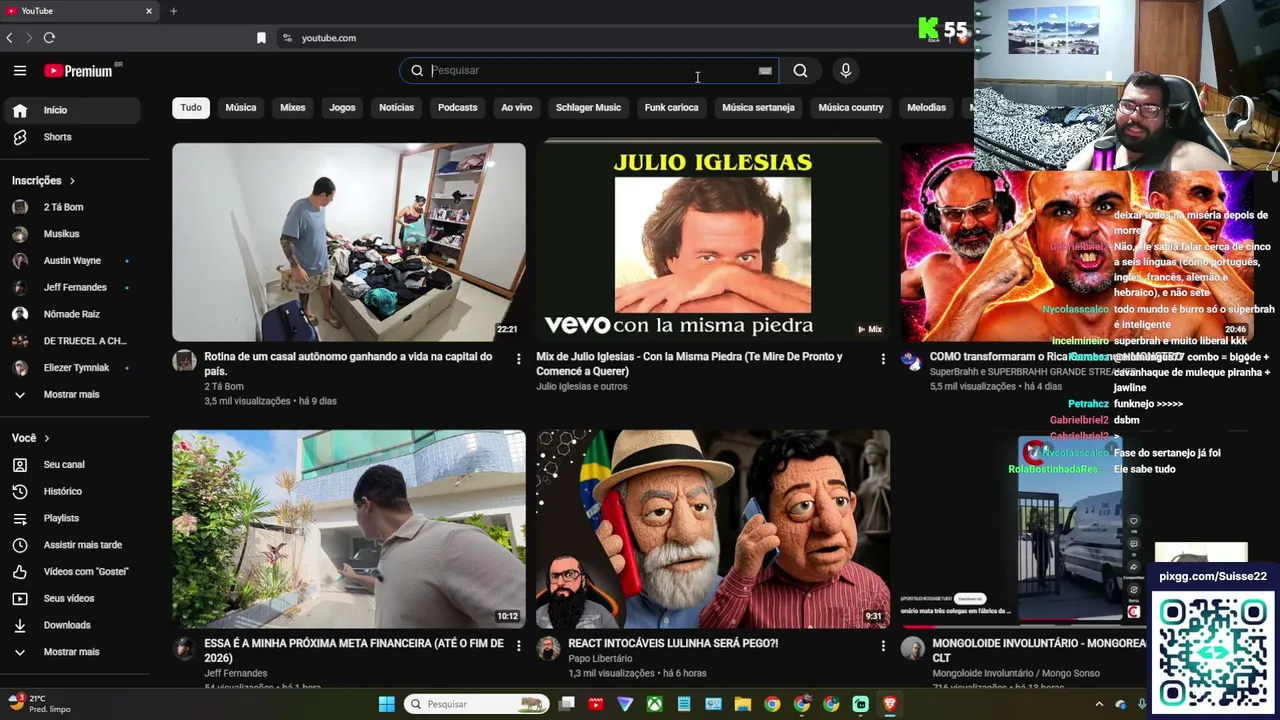
Task: Click the Papo Libertário channel avatar beside the REACT video title
Action: click(548, 648)
